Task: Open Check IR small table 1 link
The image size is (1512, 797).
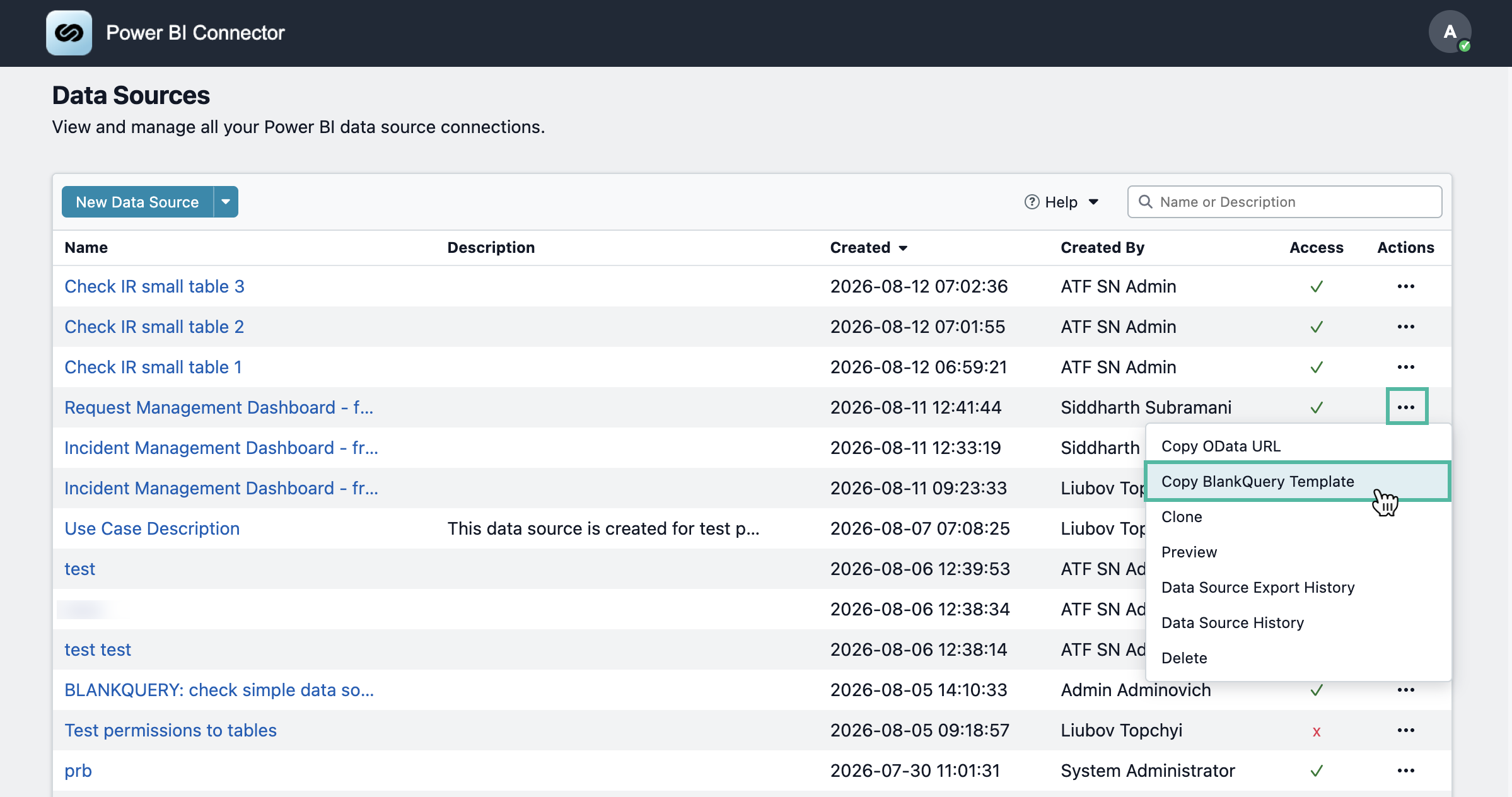Action: point(153,367)
